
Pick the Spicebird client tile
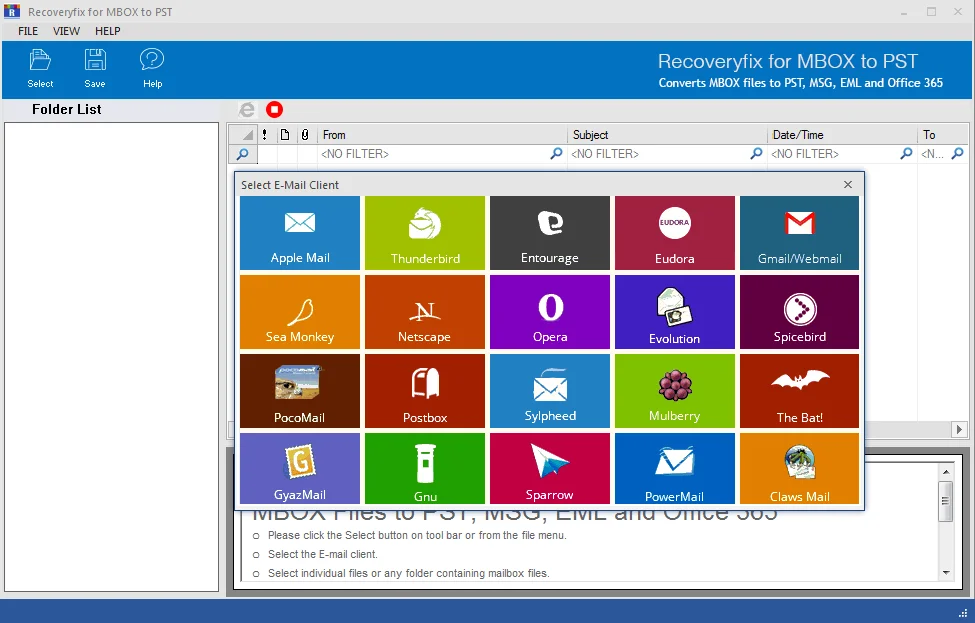pos(800,312)
